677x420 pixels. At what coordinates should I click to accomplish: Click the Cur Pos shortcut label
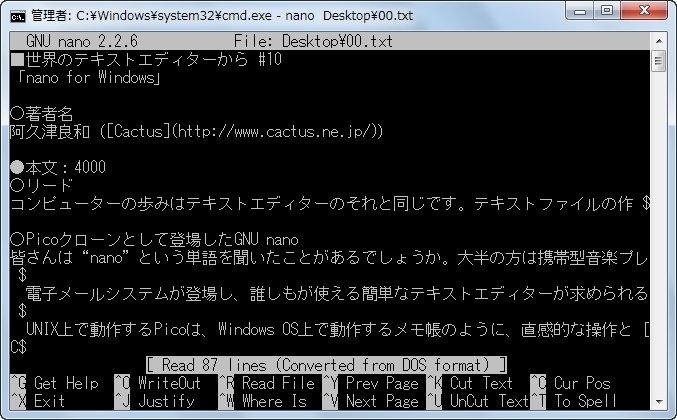coord(582,383)
